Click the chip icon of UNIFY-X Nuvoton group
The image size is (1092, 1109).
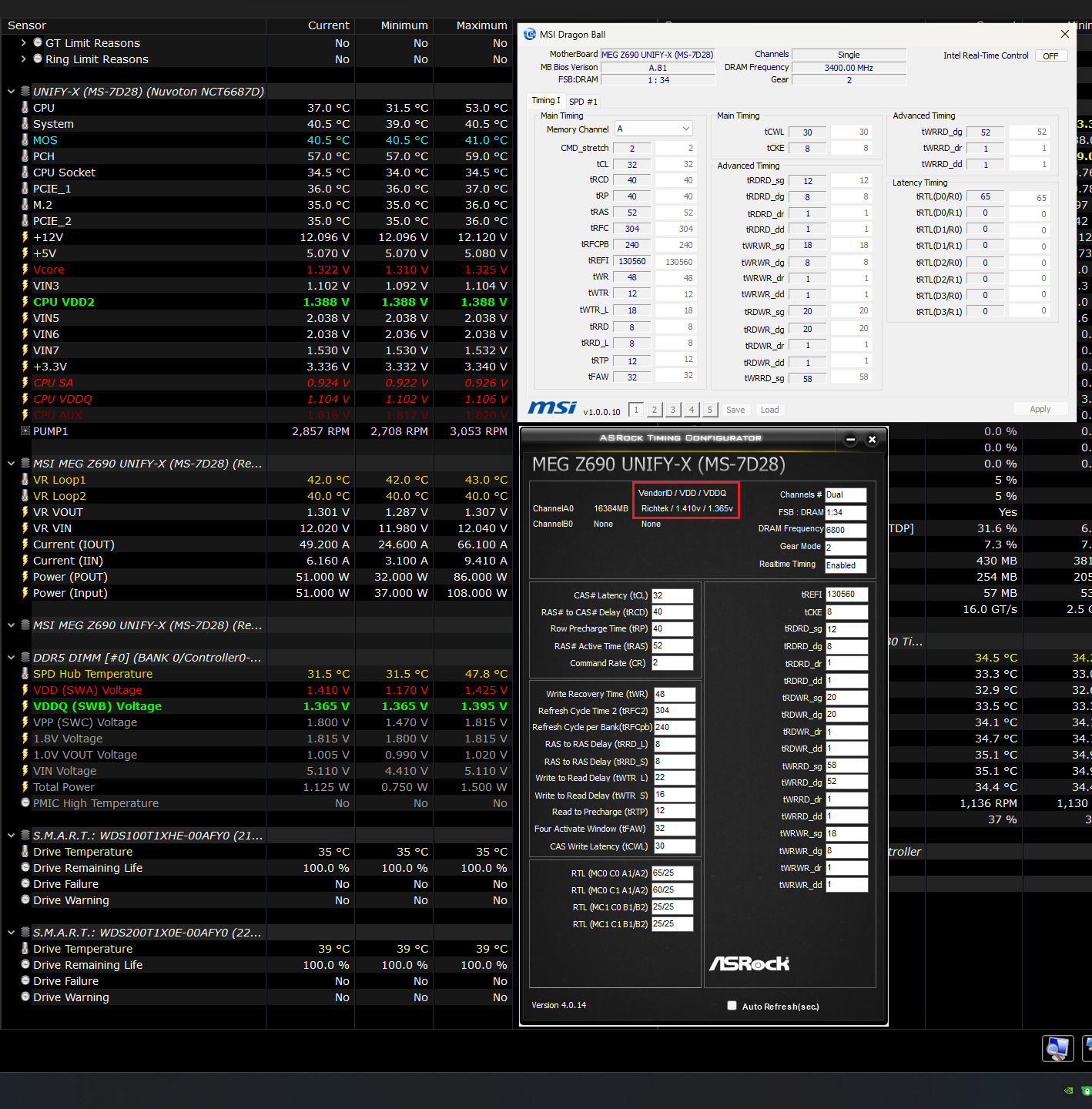click(25, 92)
